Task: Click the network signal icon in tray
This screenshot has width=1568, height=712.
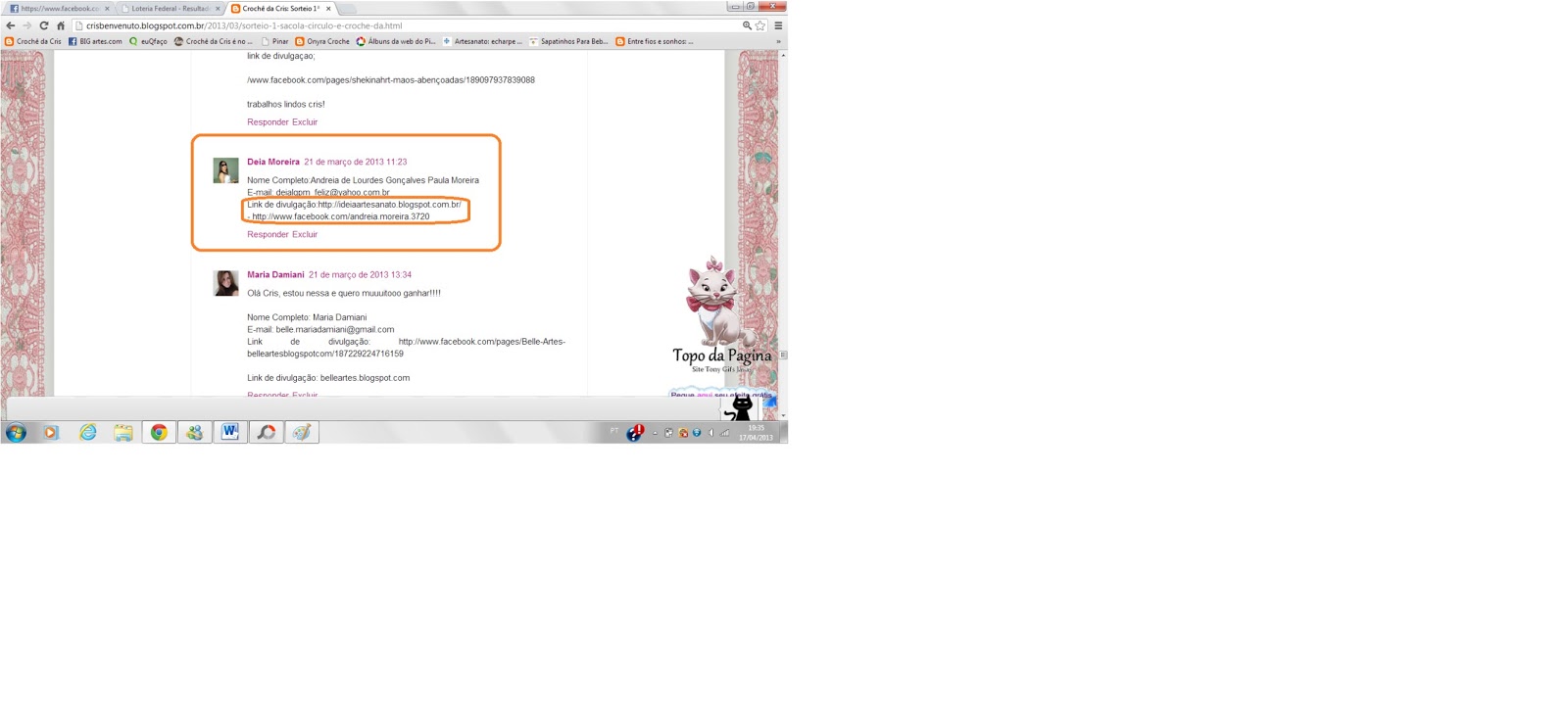Action: coord(725,432)
